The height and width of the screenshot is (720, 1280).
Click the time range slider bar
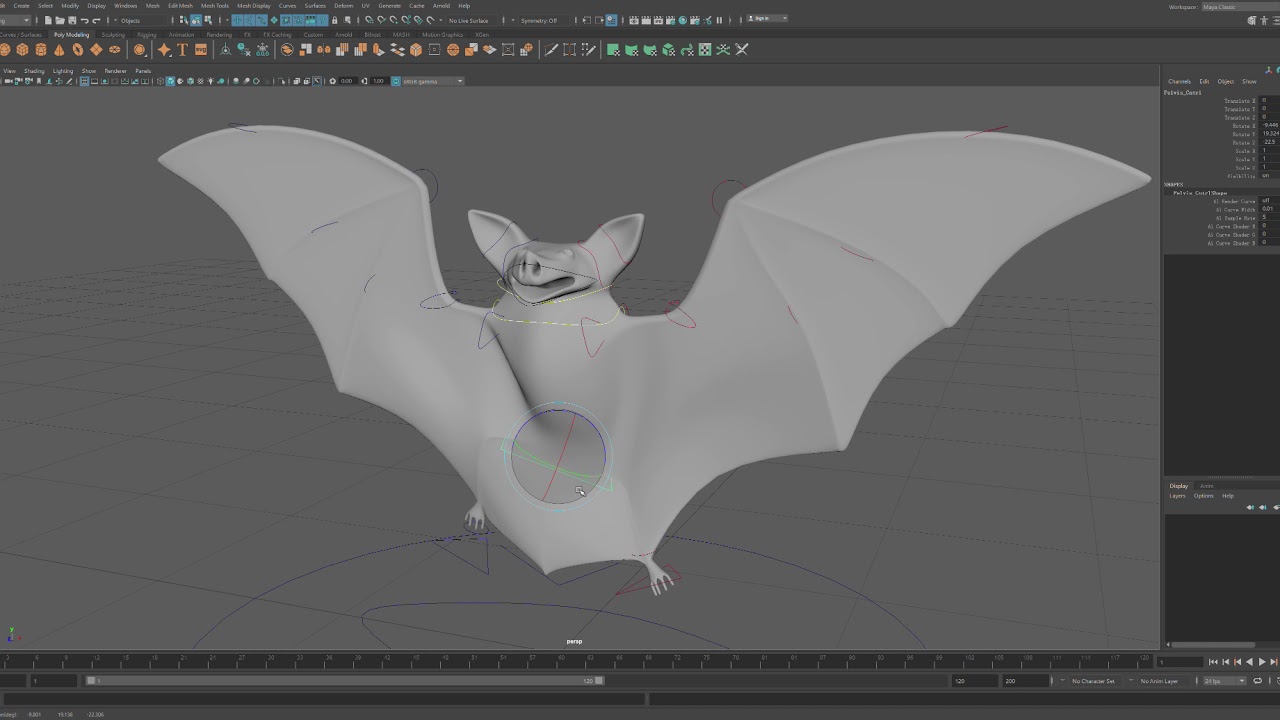pos(345,681)
